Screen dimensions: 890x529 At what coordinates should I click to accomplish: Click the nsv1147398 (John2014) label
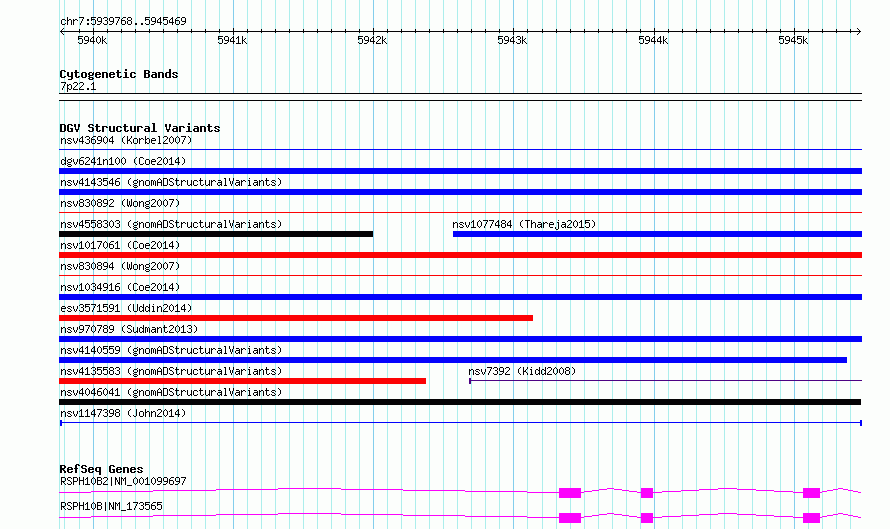[x=123, y=413]
